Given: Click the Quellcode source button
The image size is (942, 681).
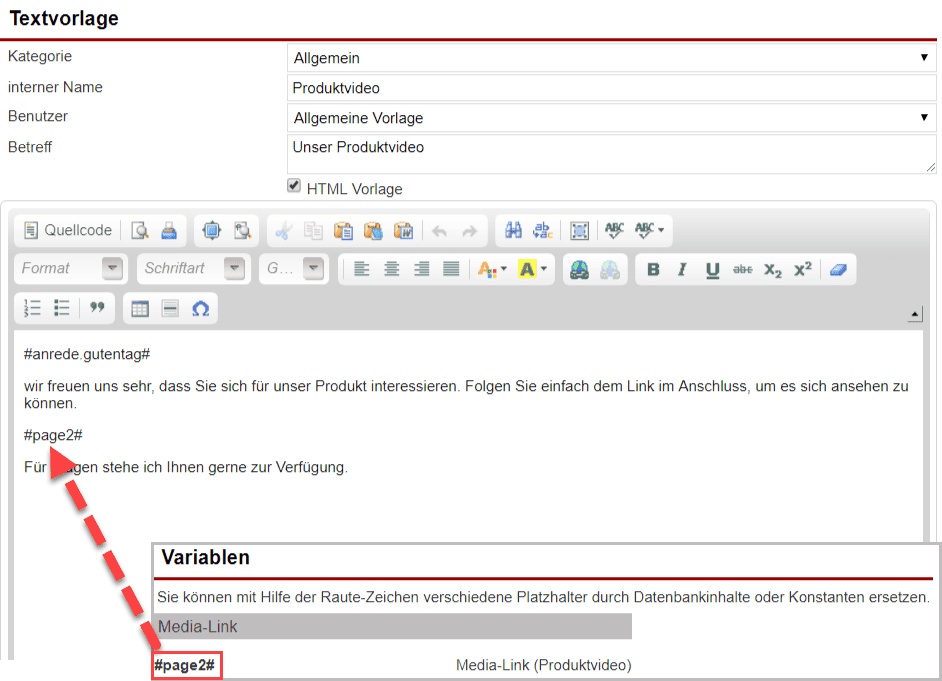Looking at the screenshot, I should coord(68,230).
